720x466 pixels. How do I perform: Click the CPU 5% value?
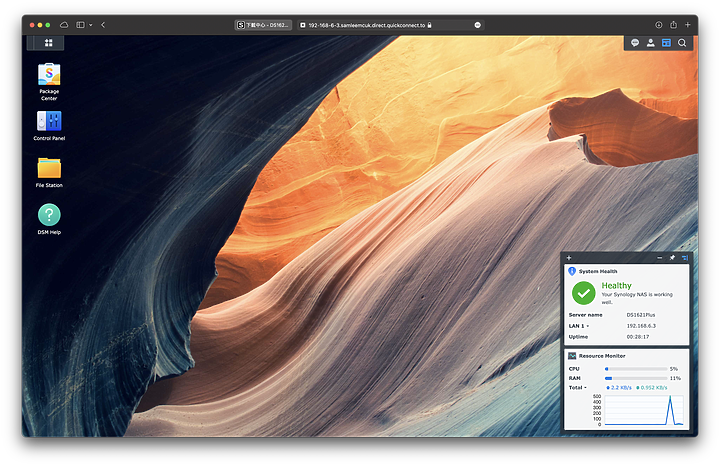click(674, 369)
